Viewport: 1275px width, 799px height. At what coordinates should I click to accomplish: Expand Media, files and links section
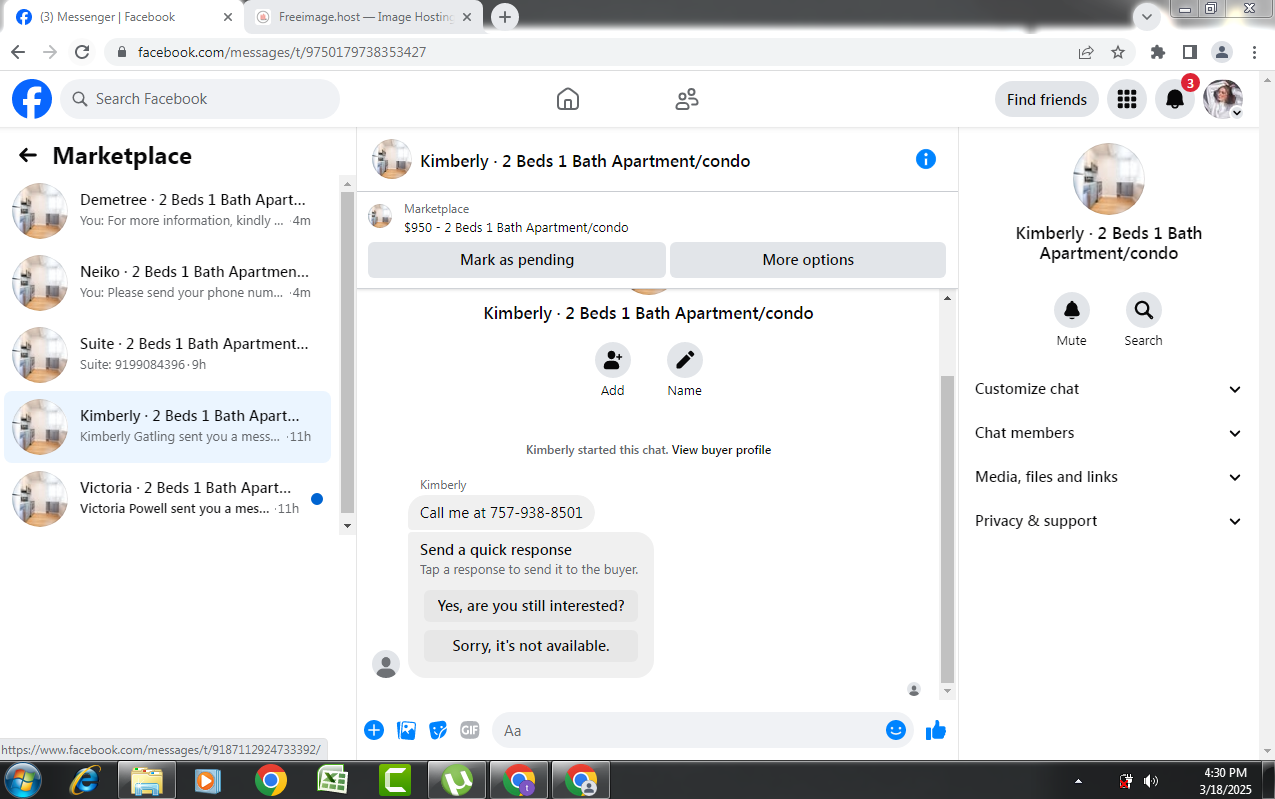pos(1108,477)
